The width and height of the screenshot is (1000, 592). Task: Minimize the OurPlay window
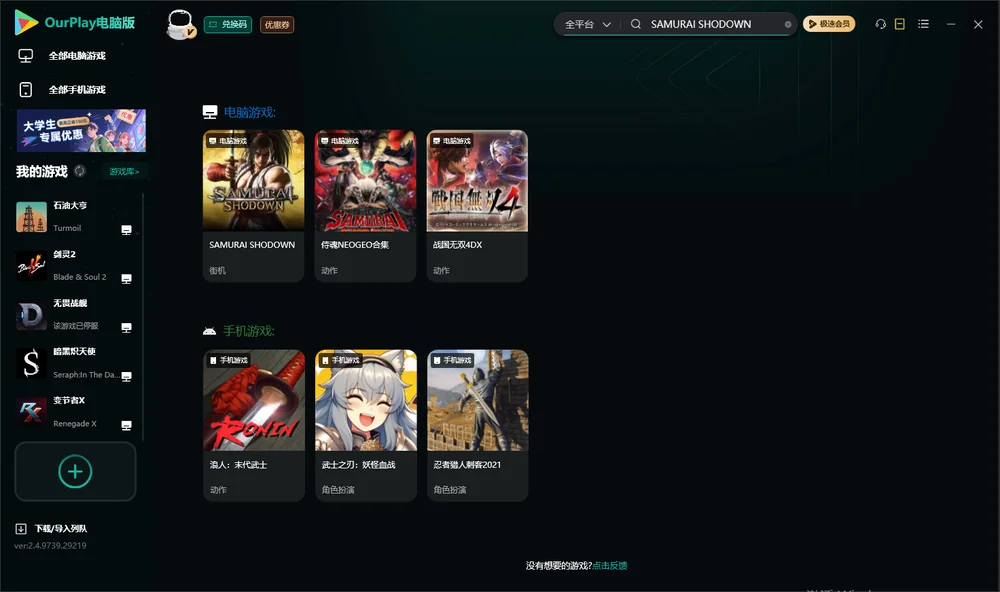(x=951, y=24)
